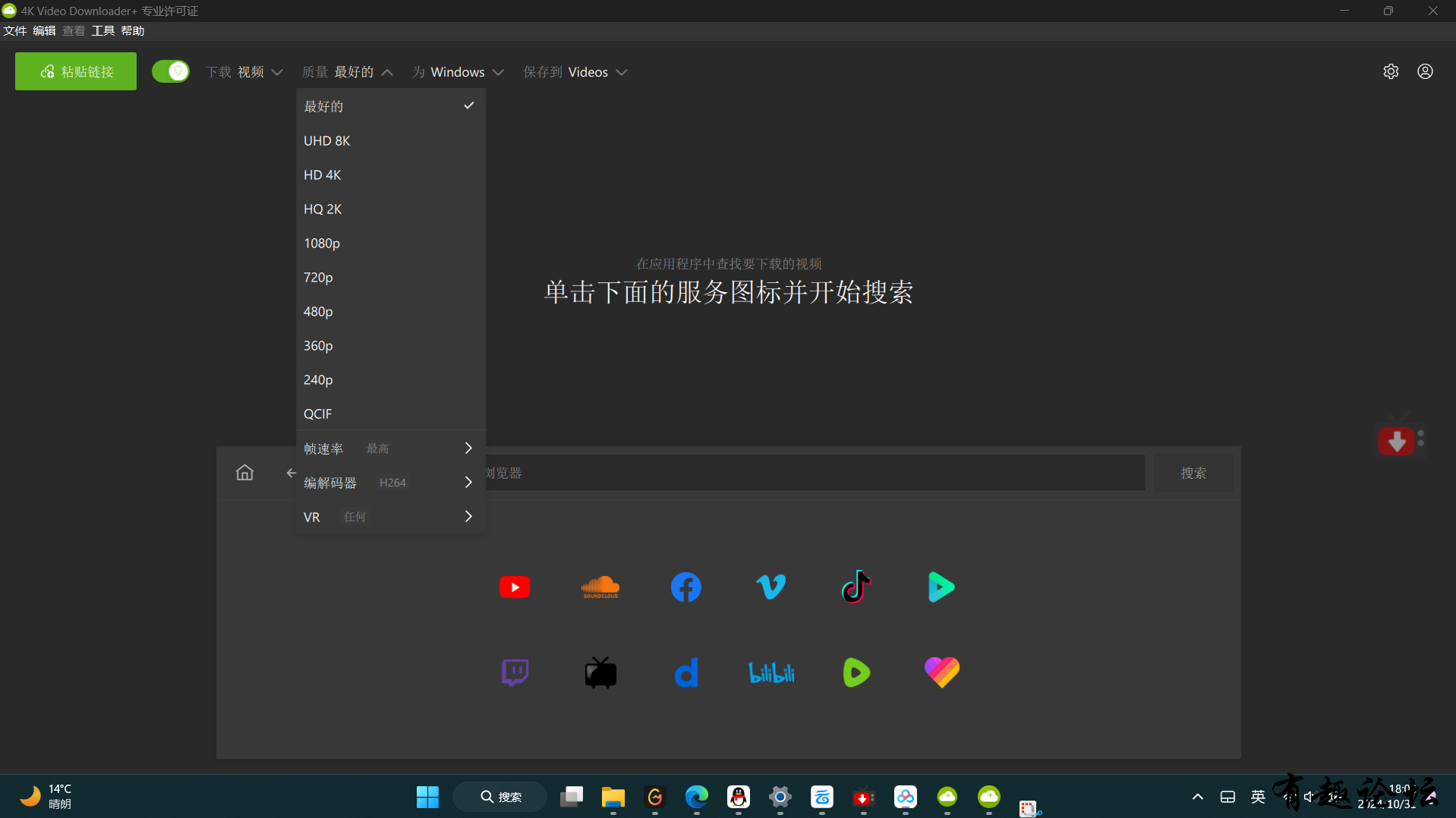Expand the 为 Windows platform dropdown
The image size is (1456, 818).
pyautogui.click(x=458, y=72)
